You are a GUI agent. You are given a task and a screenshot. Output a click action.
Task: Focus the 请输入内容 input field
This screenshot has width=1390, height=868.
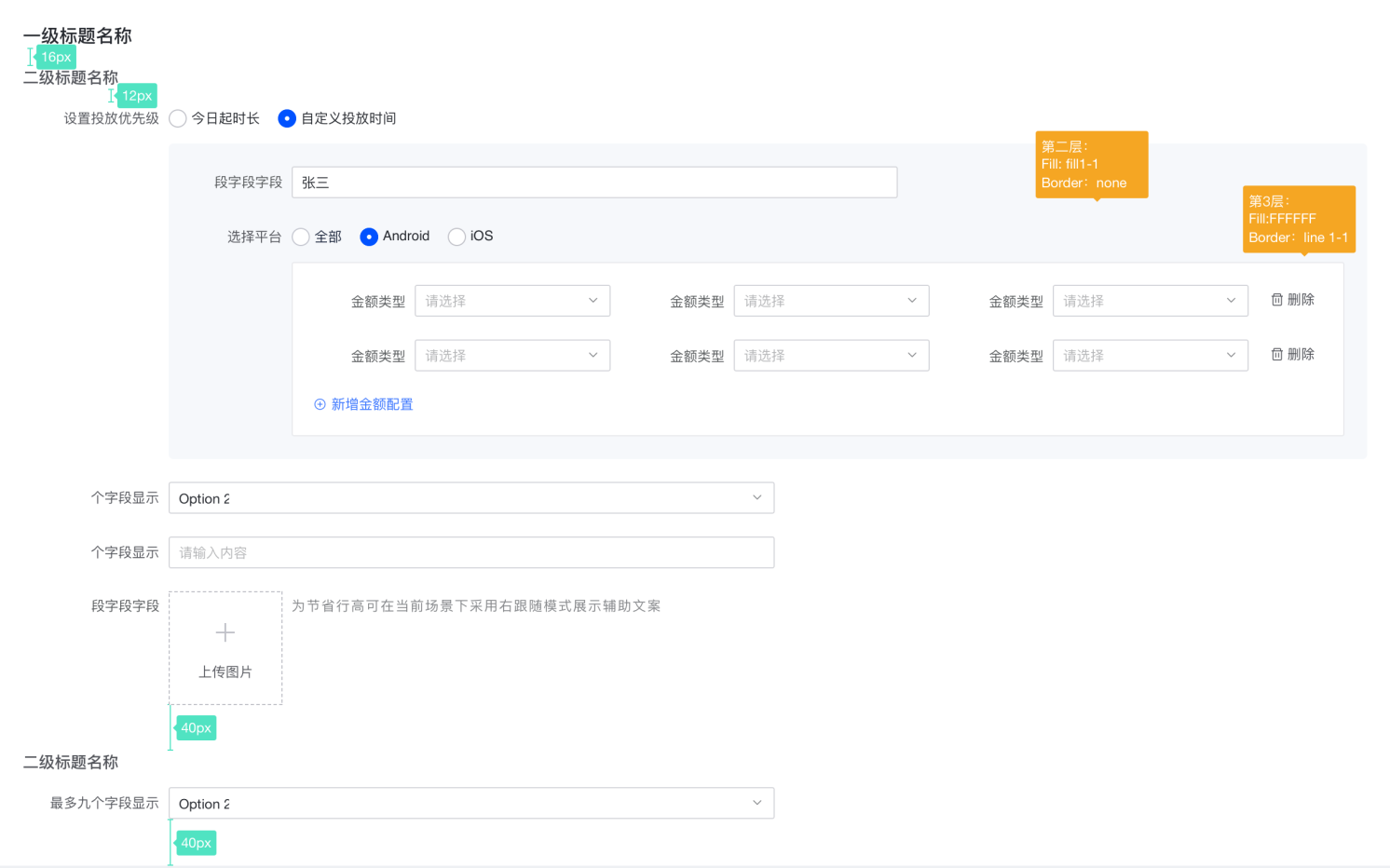(x=471, y=552)
